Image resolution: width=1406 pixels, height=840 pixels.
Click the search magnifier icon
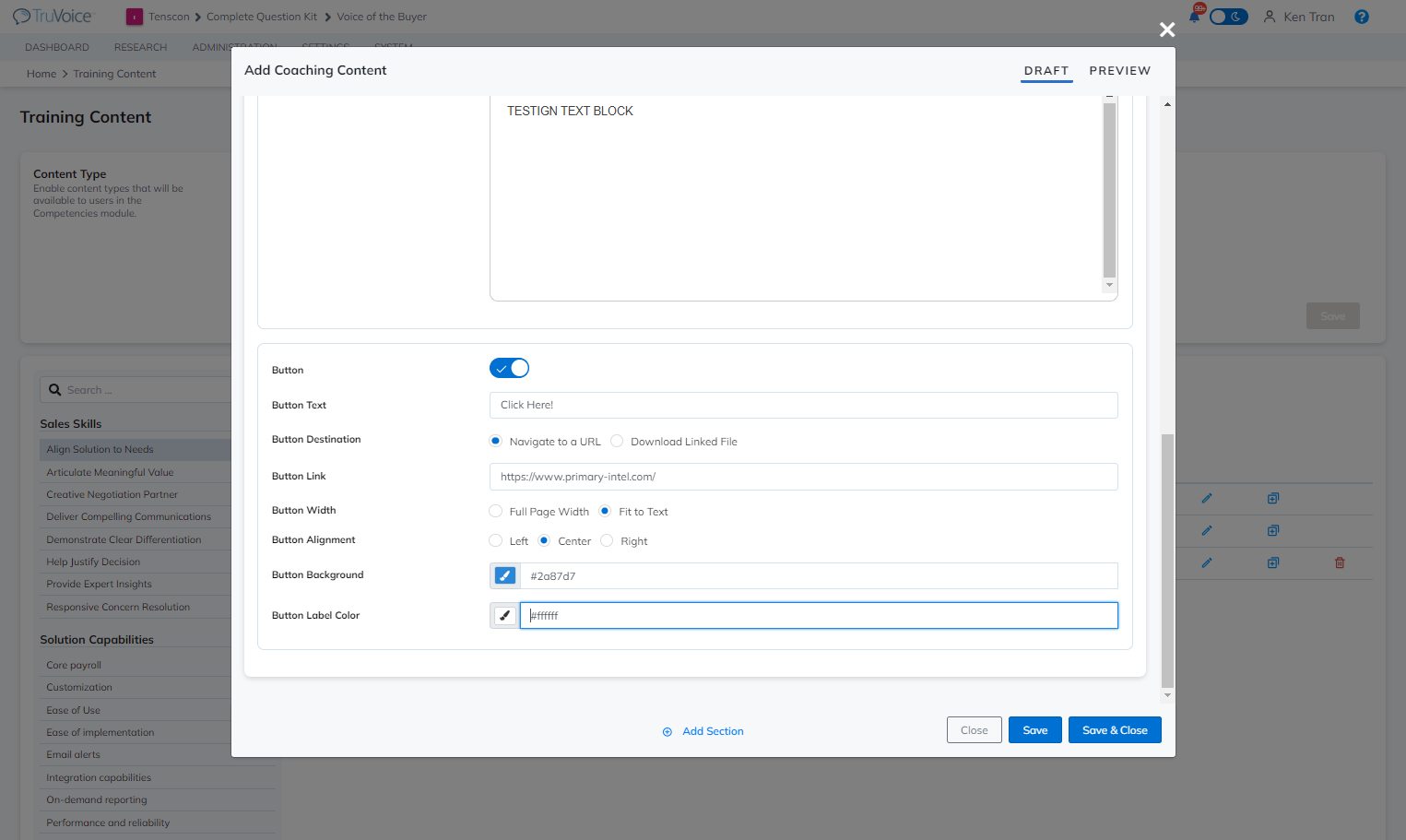coord(55,390)
